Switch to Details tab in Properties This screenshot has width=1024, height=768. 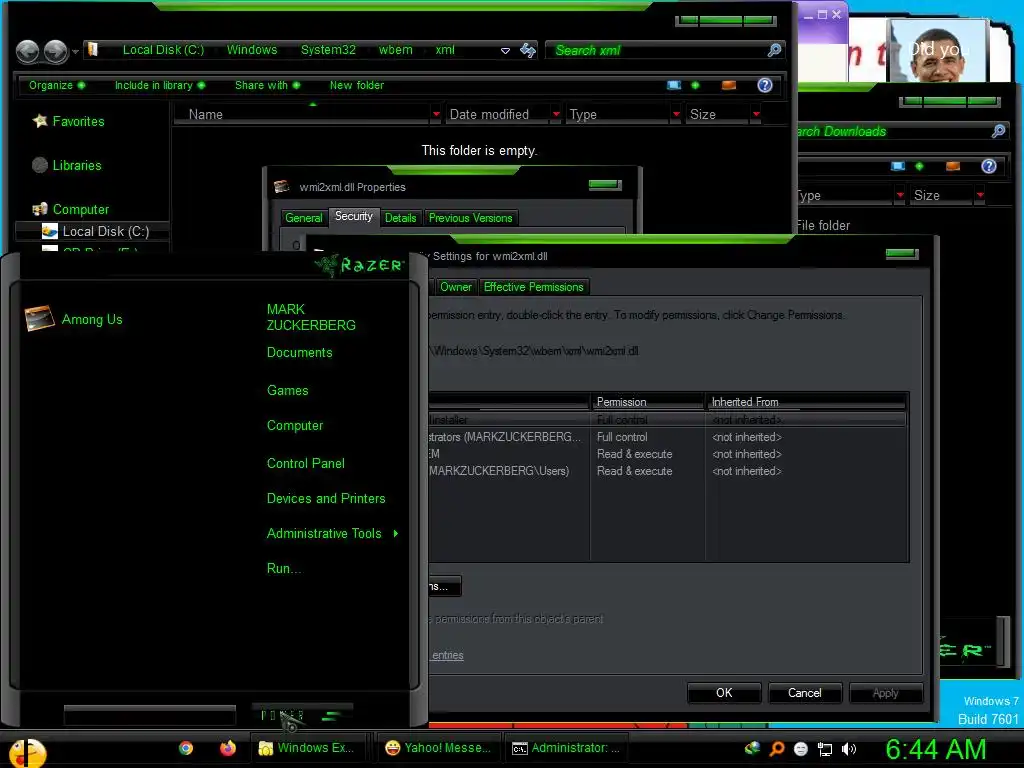[x=400, y=218]
